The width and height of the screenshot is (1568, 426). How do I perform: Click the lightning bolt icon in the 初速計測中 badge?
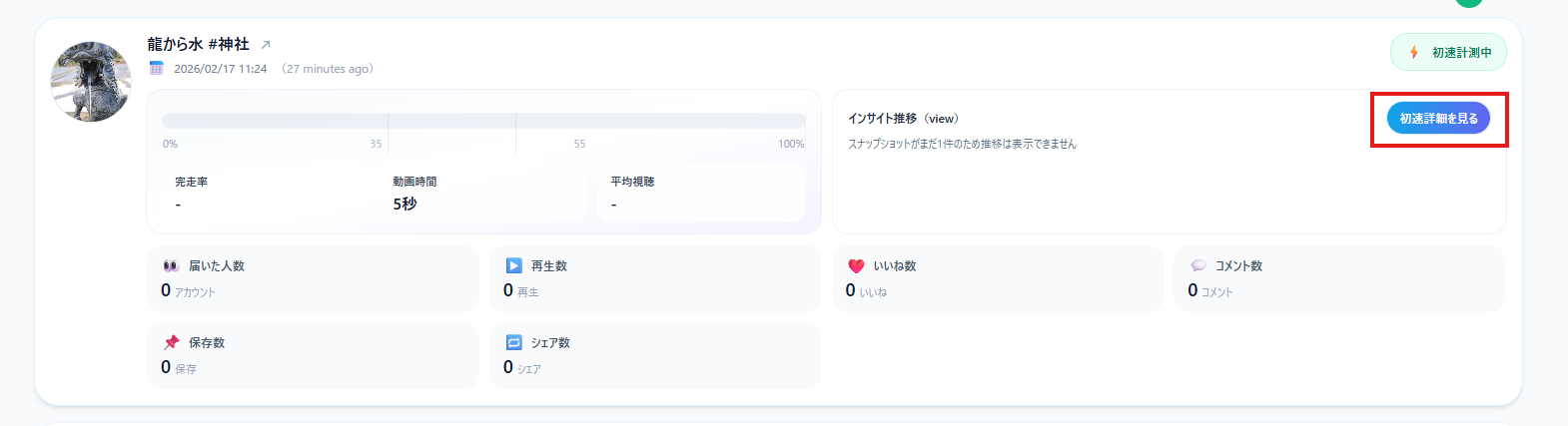point(1413,53)
